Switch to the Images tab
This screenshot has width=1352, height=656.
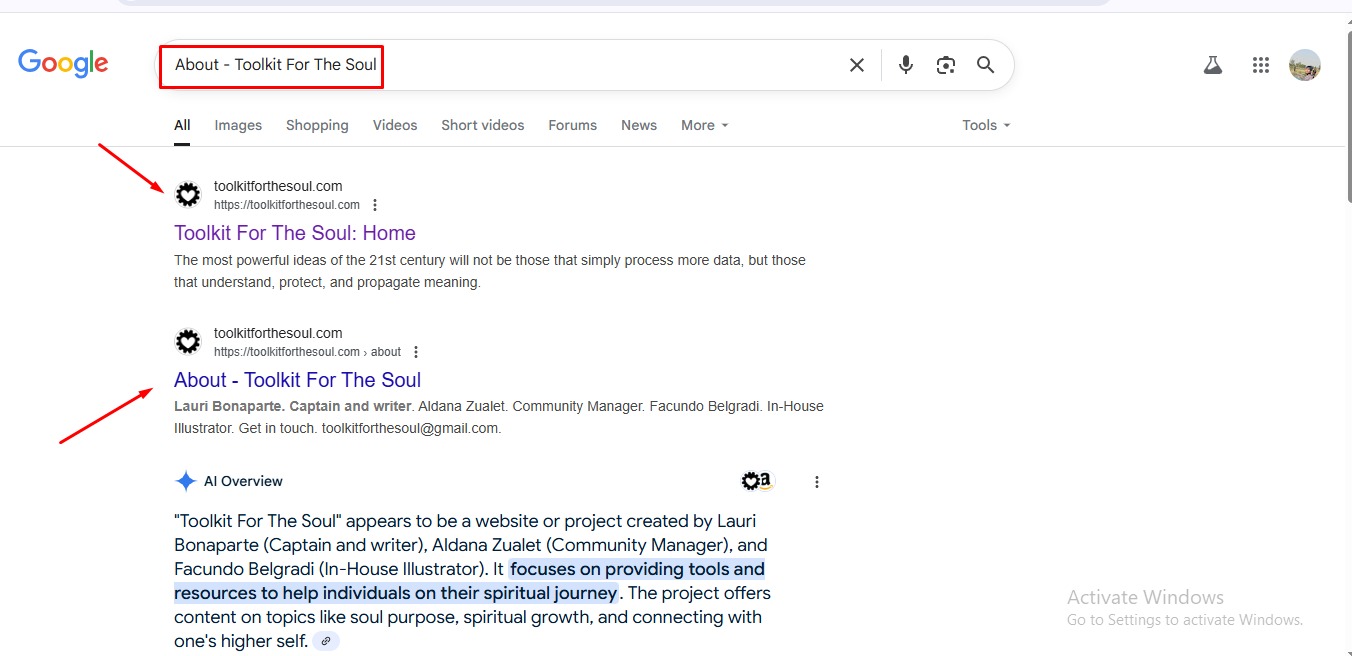click(238, 125)
